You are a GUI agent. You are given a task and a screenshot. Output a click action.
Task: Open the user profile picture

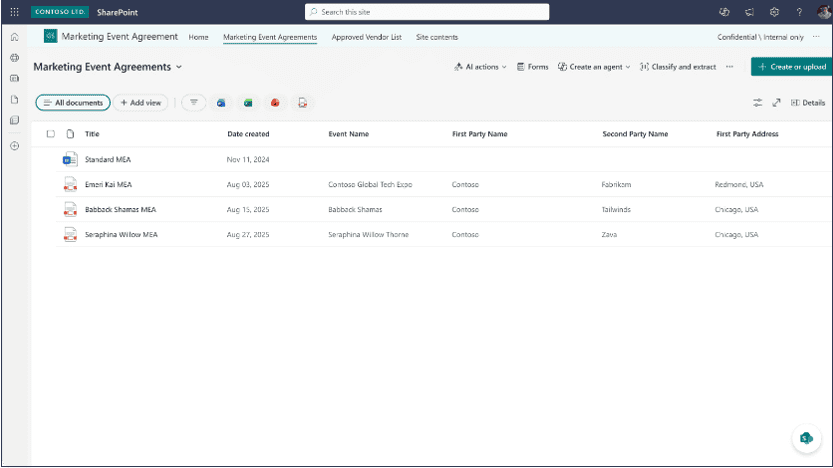[x=824, y=12]
